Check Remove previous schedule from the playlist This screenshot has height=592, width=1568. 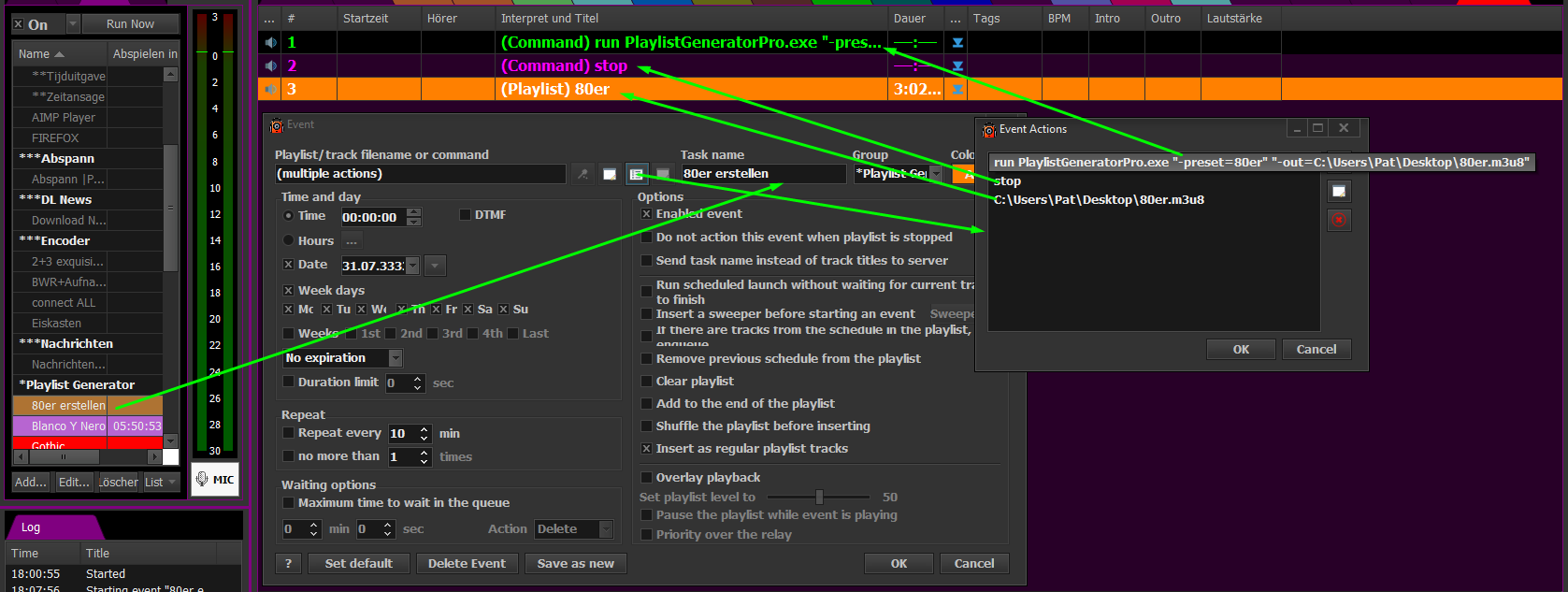coord(646,359)
